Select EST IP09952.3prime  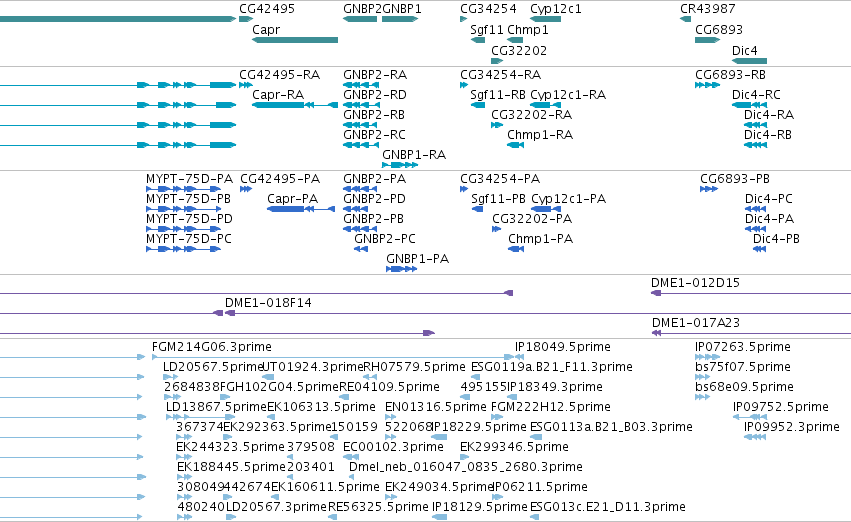tap(792, 428)
